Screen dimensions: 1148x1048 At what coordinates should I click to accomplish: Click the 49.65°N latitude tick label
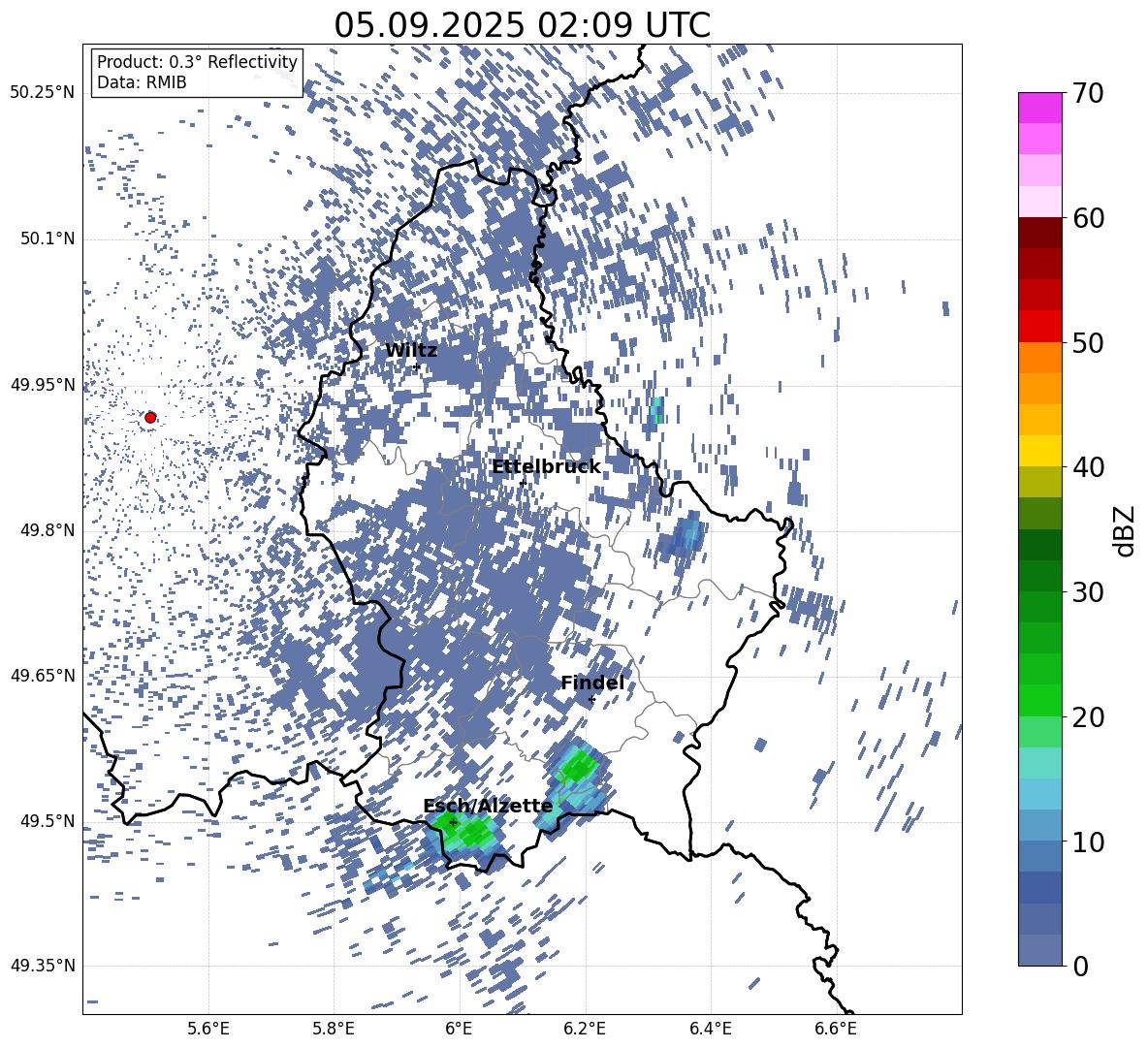coord(43,675)
